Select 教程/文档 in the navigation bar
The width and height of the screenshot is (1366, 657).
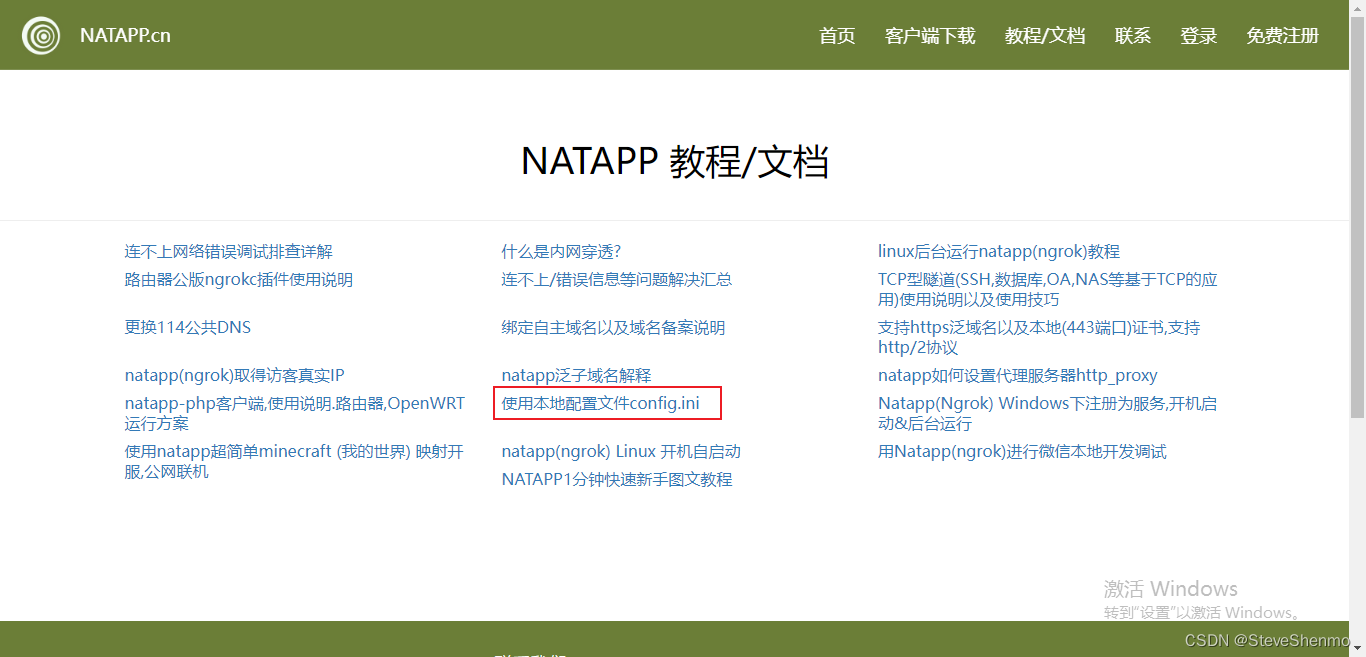(x=1045, y=36)
